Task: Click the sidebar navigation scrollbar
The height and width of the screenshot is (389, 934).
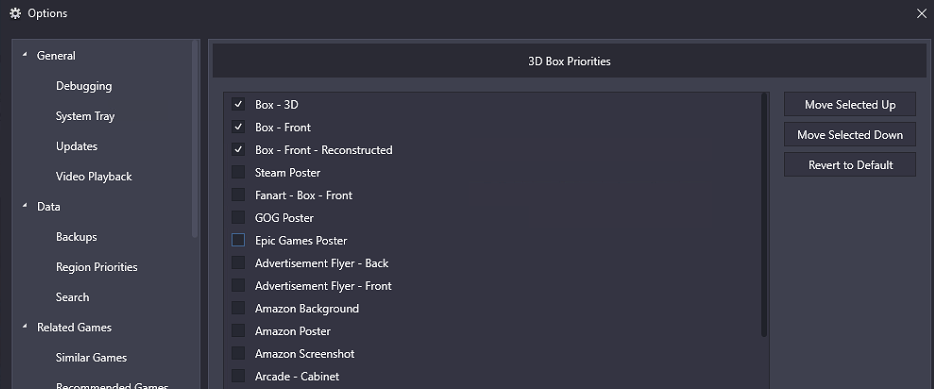Action: click(195, 139)
